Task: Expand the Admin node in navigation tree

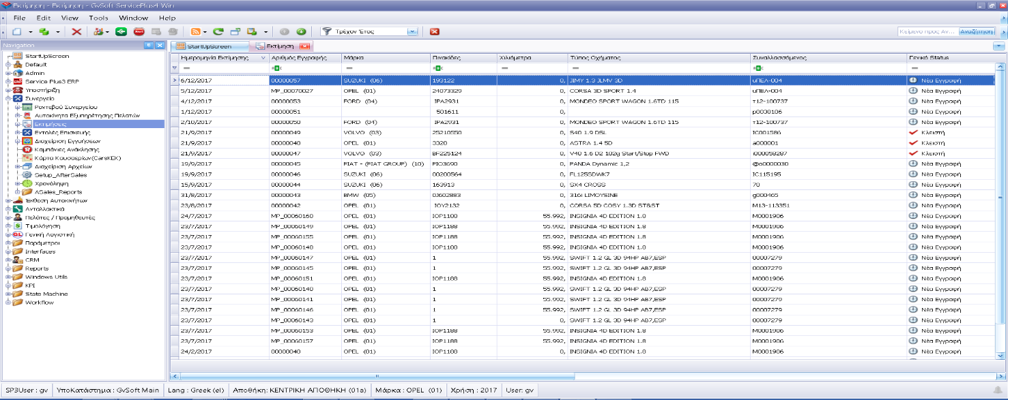Action: click(x=6, y=73)
